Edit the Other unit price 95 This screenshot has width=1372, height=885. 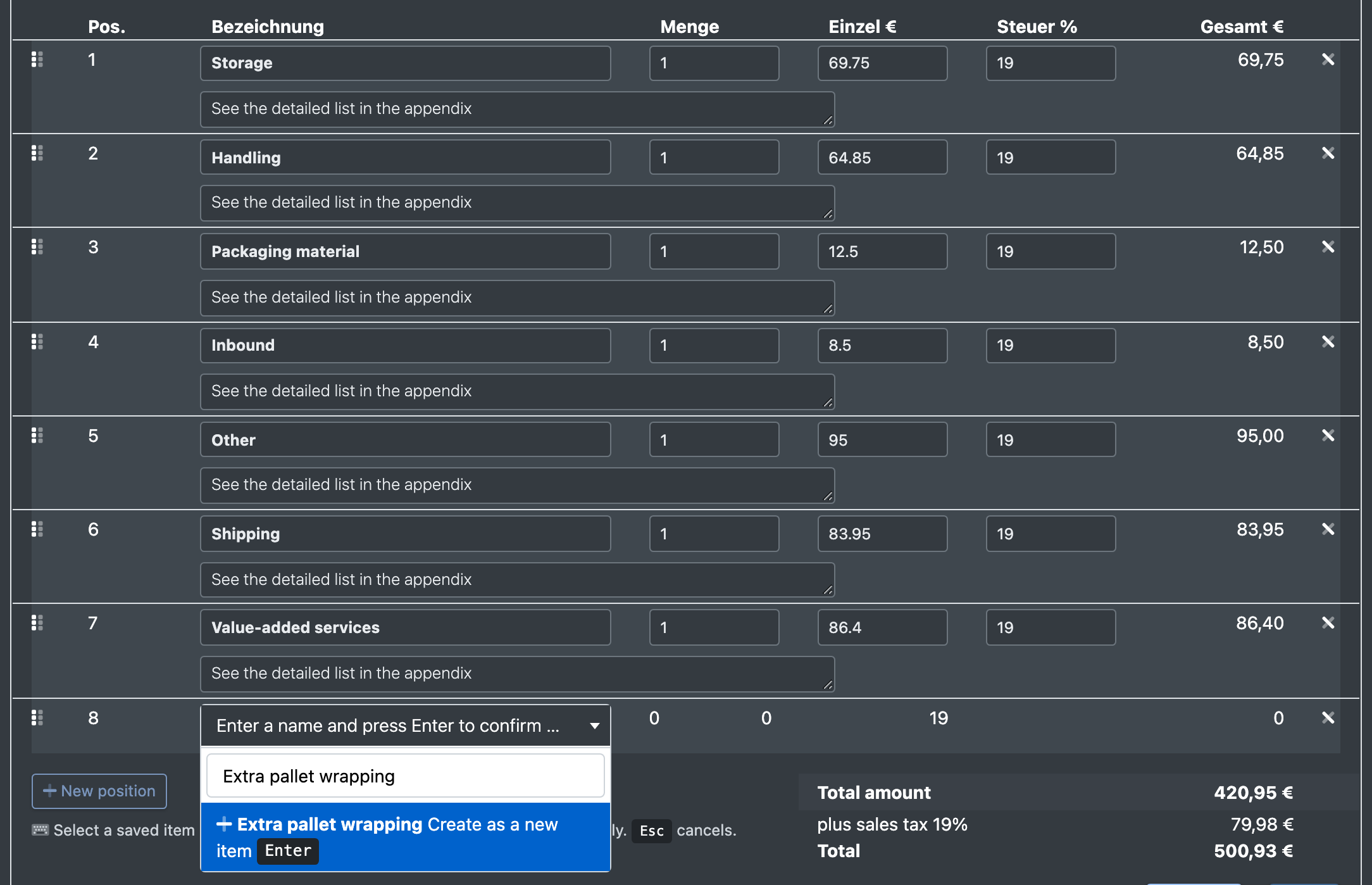point(882,439)
